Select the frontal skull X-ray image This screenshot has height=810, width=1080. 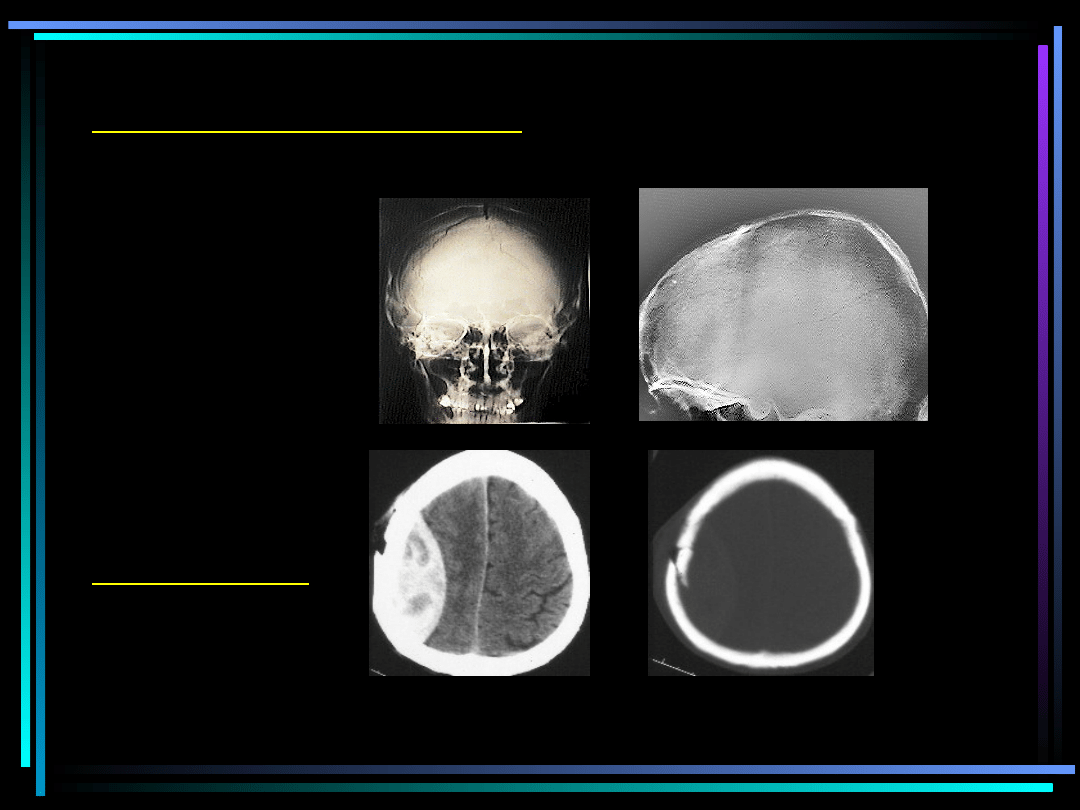(x=484, y=310)
